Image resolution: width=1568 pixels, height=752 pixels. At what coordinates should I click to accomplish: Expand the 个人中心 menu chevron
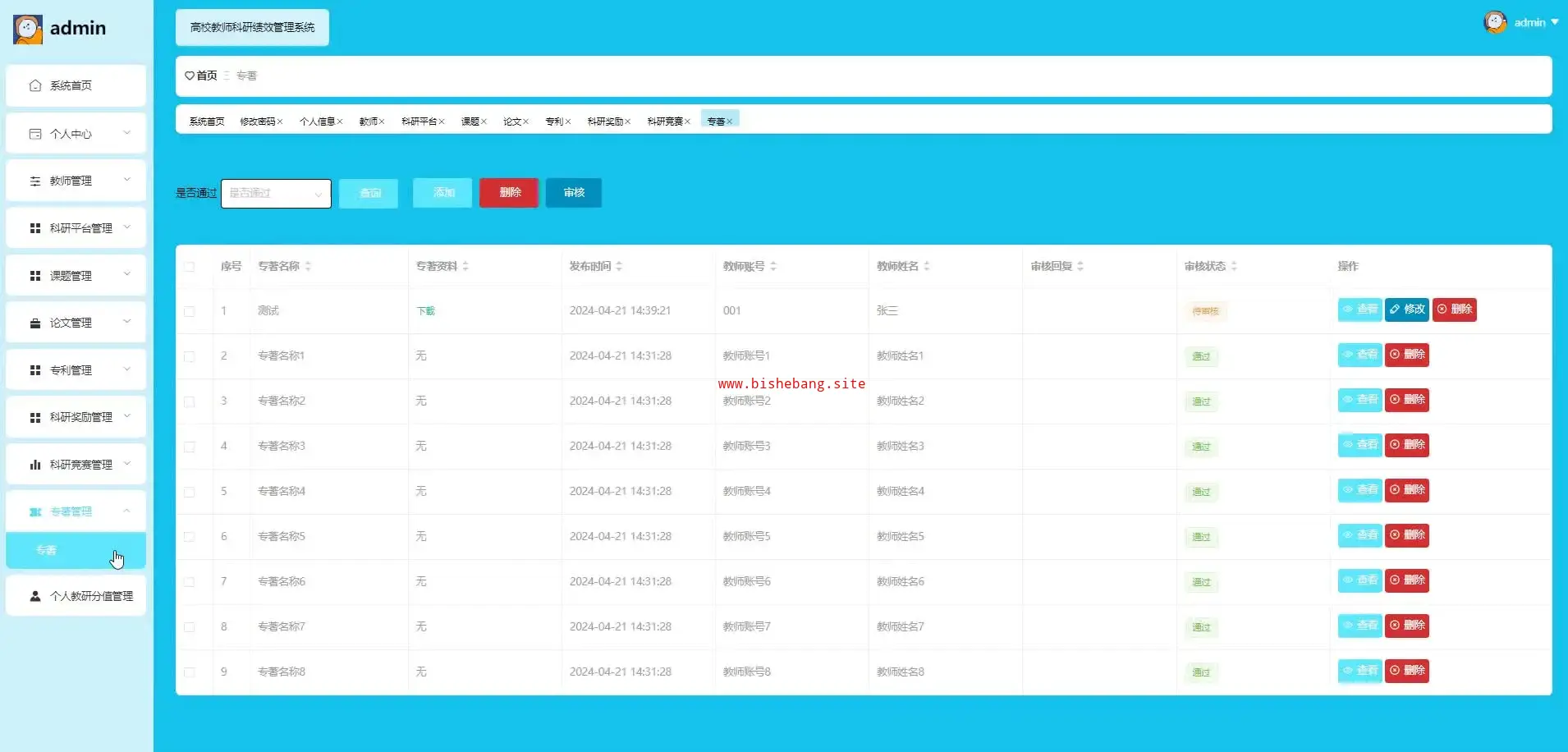coord(126,132)
